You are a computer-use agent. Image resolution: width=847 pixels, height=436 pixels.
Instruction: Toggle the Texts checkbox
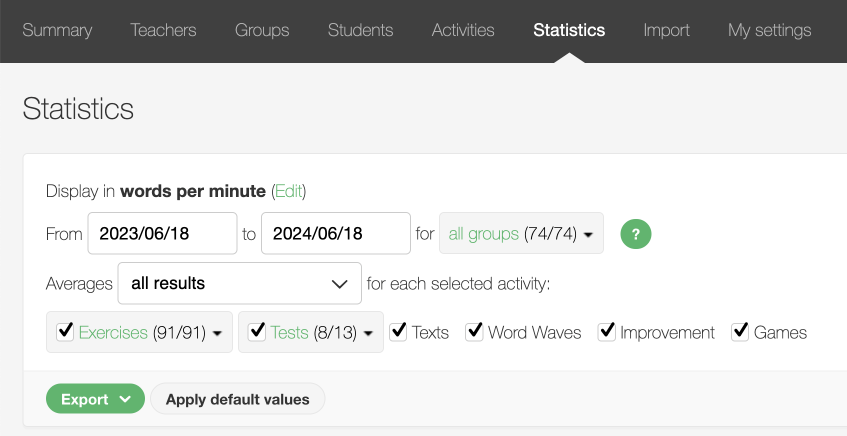click(x=398, y=332)
